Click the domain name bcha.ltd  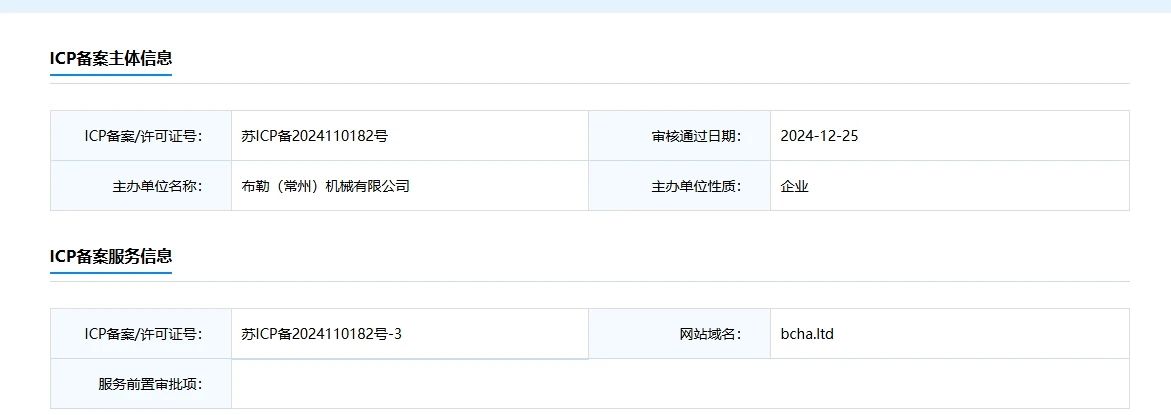pos(807,334)
